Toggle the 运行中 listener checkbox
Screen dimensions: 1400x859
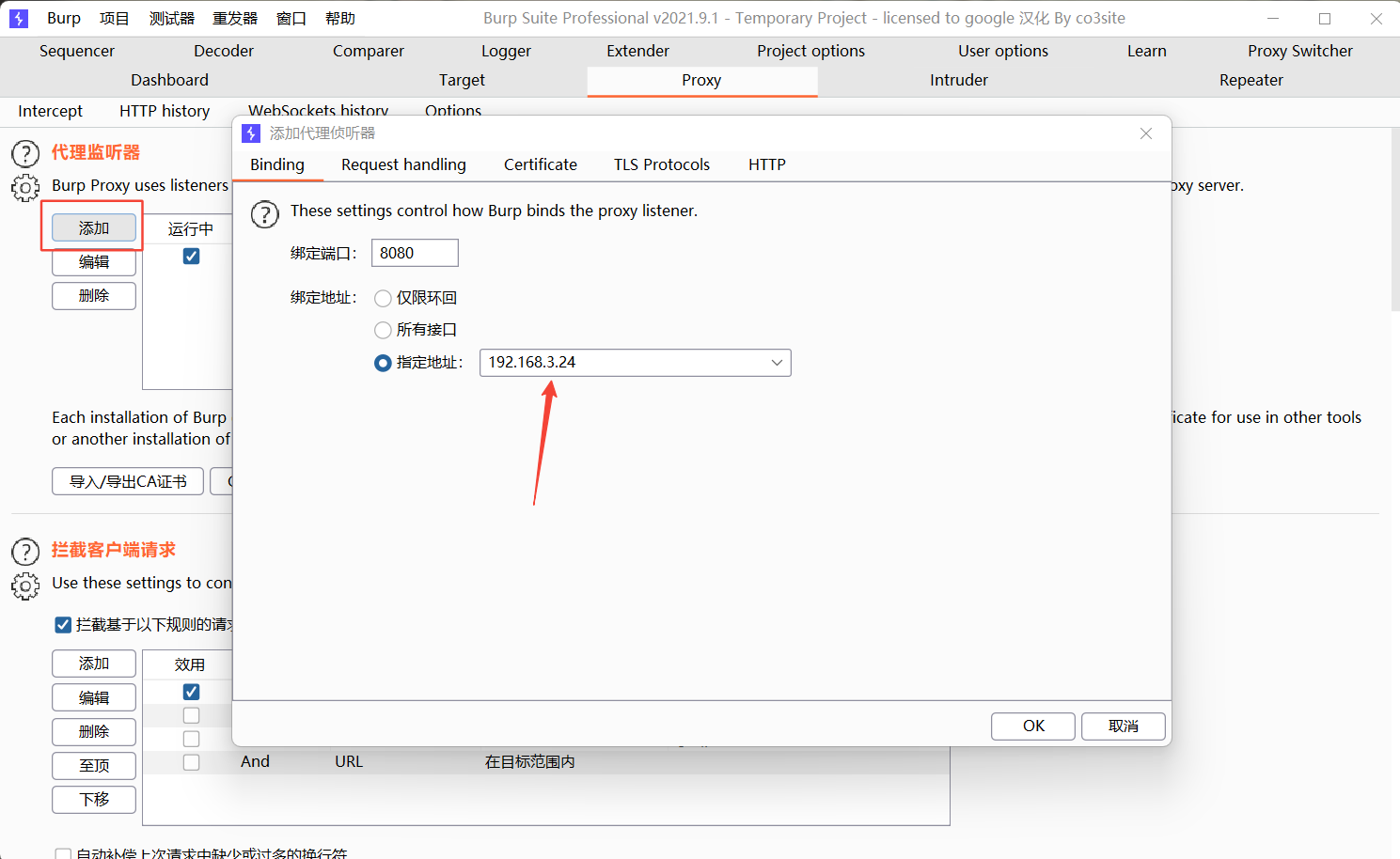[191, 256]
